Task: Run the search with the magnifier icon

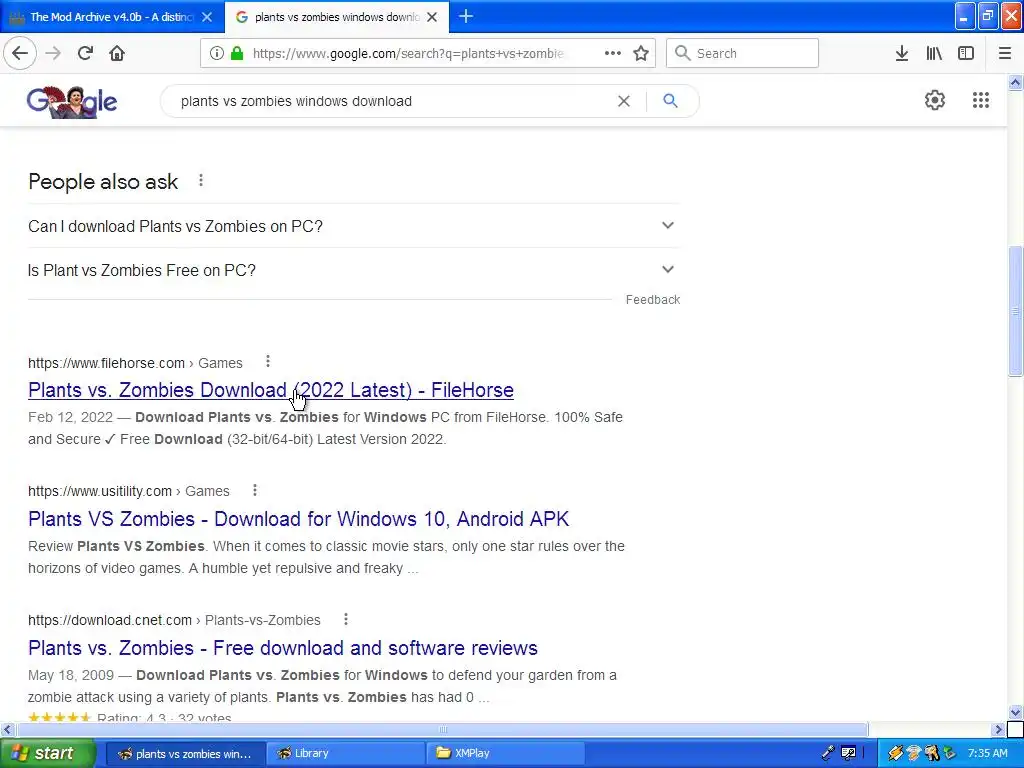Action: pyautogui.click(x=670, y=101)
